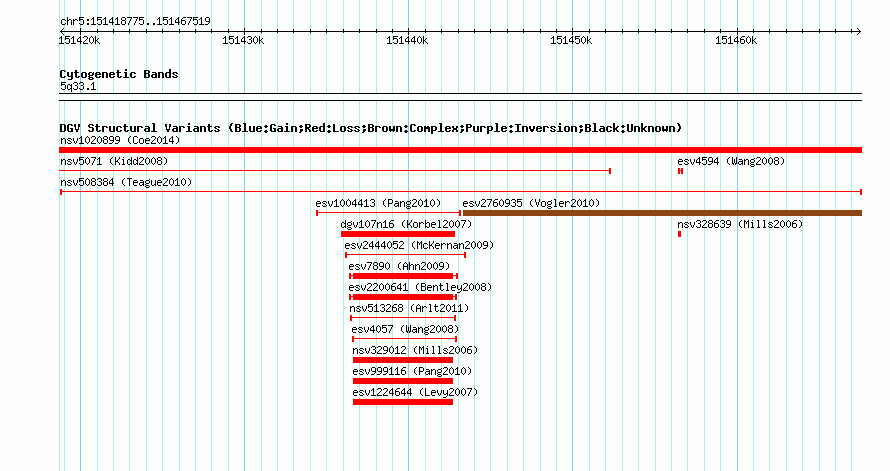The height and width of the screenshot is (471, 890).
Task: Click the esv2444052 thin red line
Action: (x=405, y=255)
